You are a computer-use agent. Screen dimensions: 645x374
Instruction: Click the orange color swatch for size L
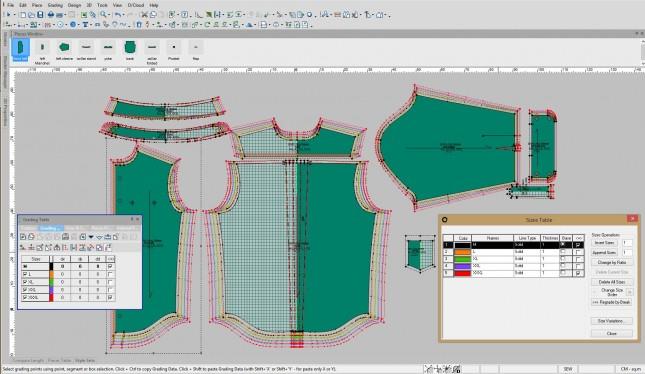462,252
